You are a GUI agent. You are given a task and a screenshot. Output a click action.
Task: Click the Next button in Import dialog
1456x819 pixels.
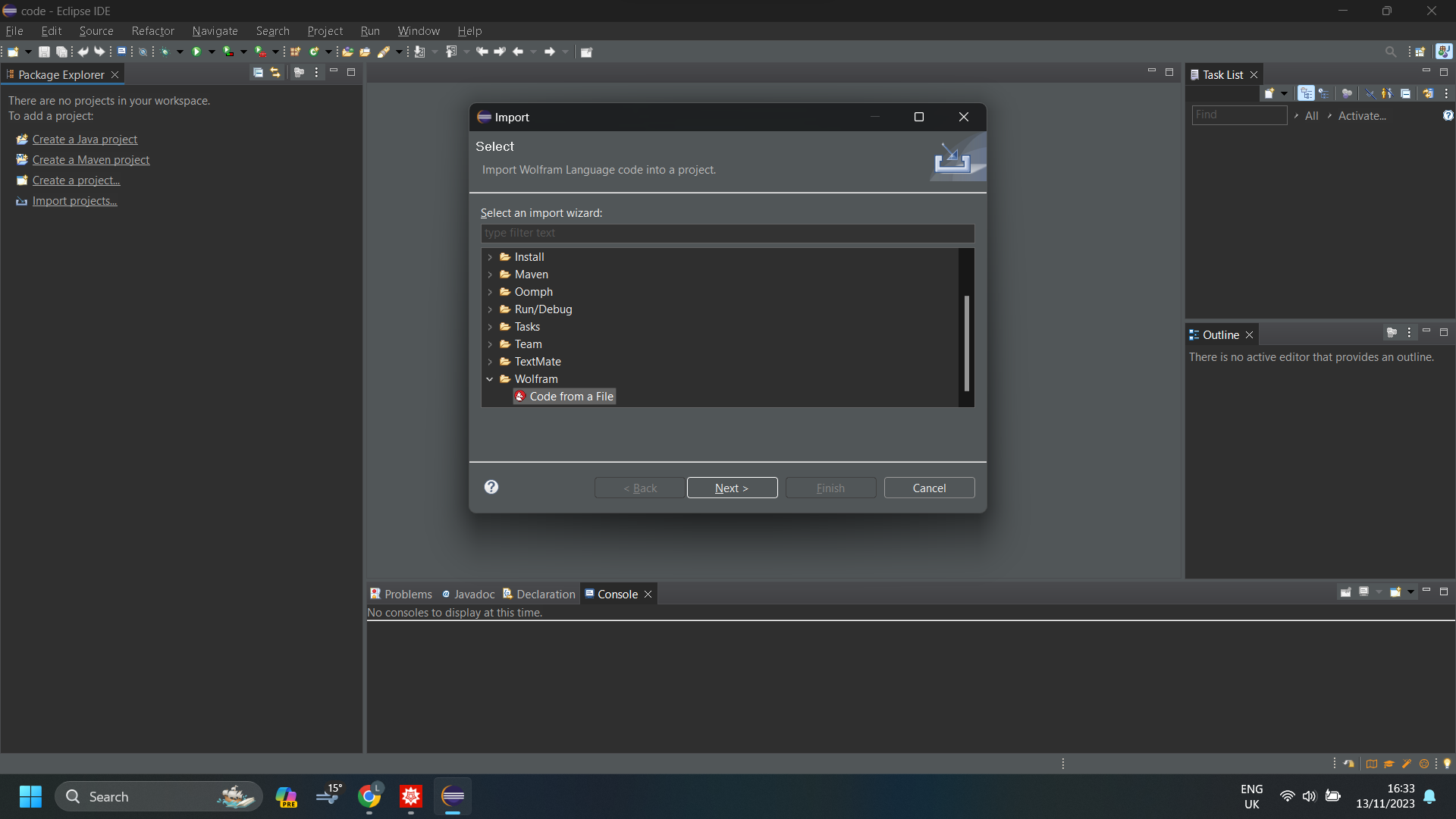point(732,488)
